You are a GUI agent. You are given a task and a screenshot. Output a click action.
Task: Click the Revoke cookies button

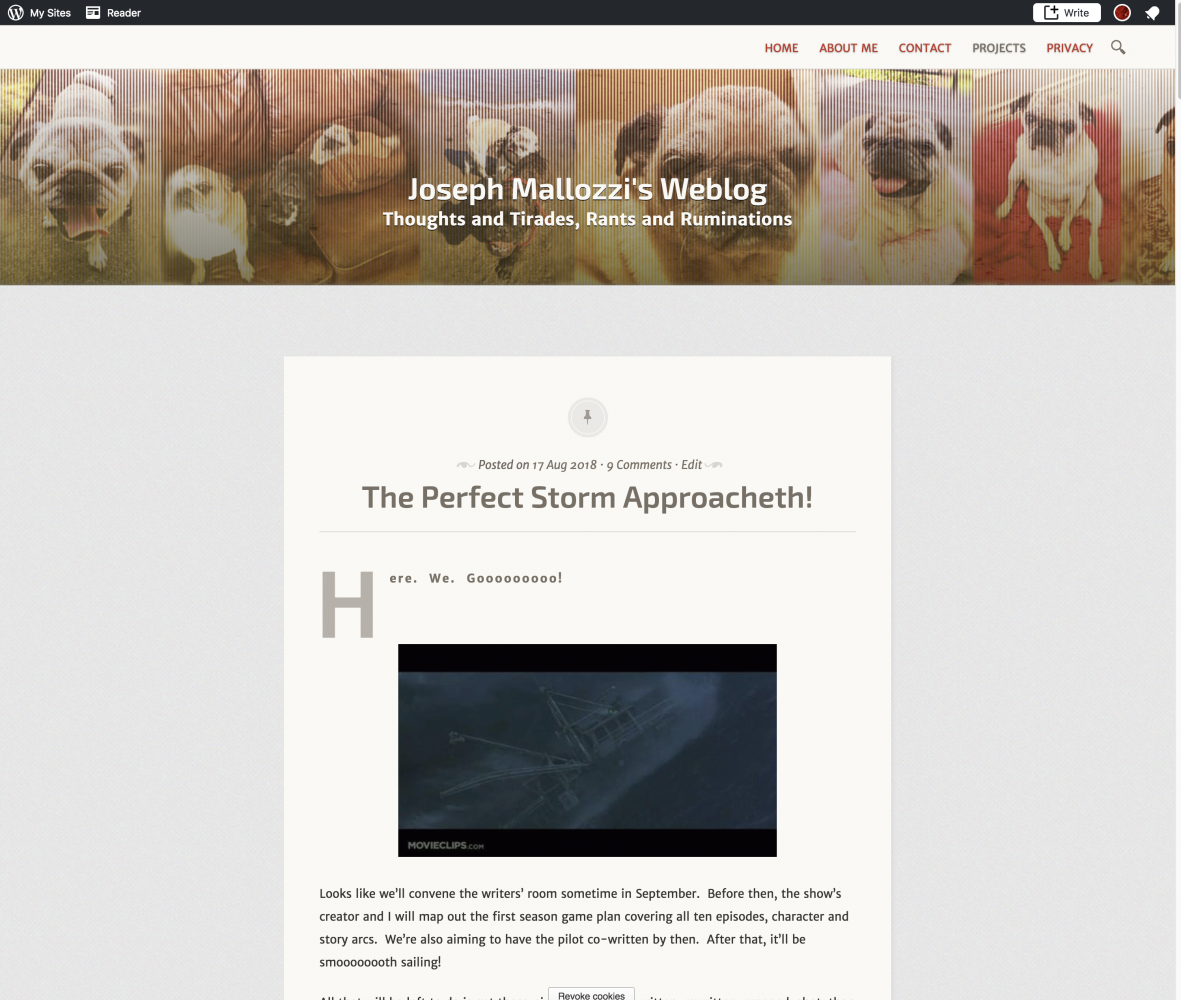coord(591,995)
